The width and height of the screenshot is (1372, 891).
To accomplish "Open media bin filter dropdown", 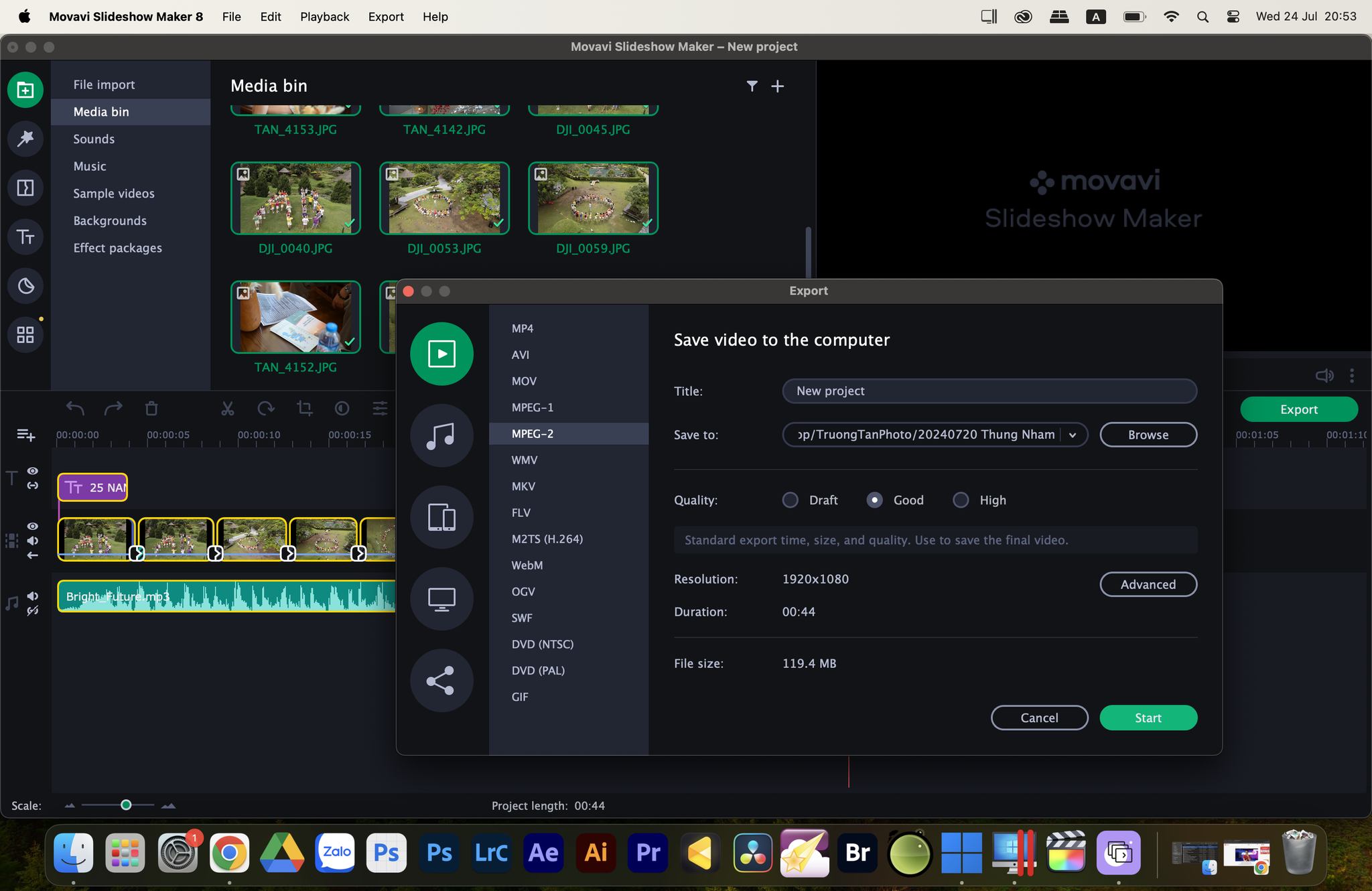I will click(752, 86).
